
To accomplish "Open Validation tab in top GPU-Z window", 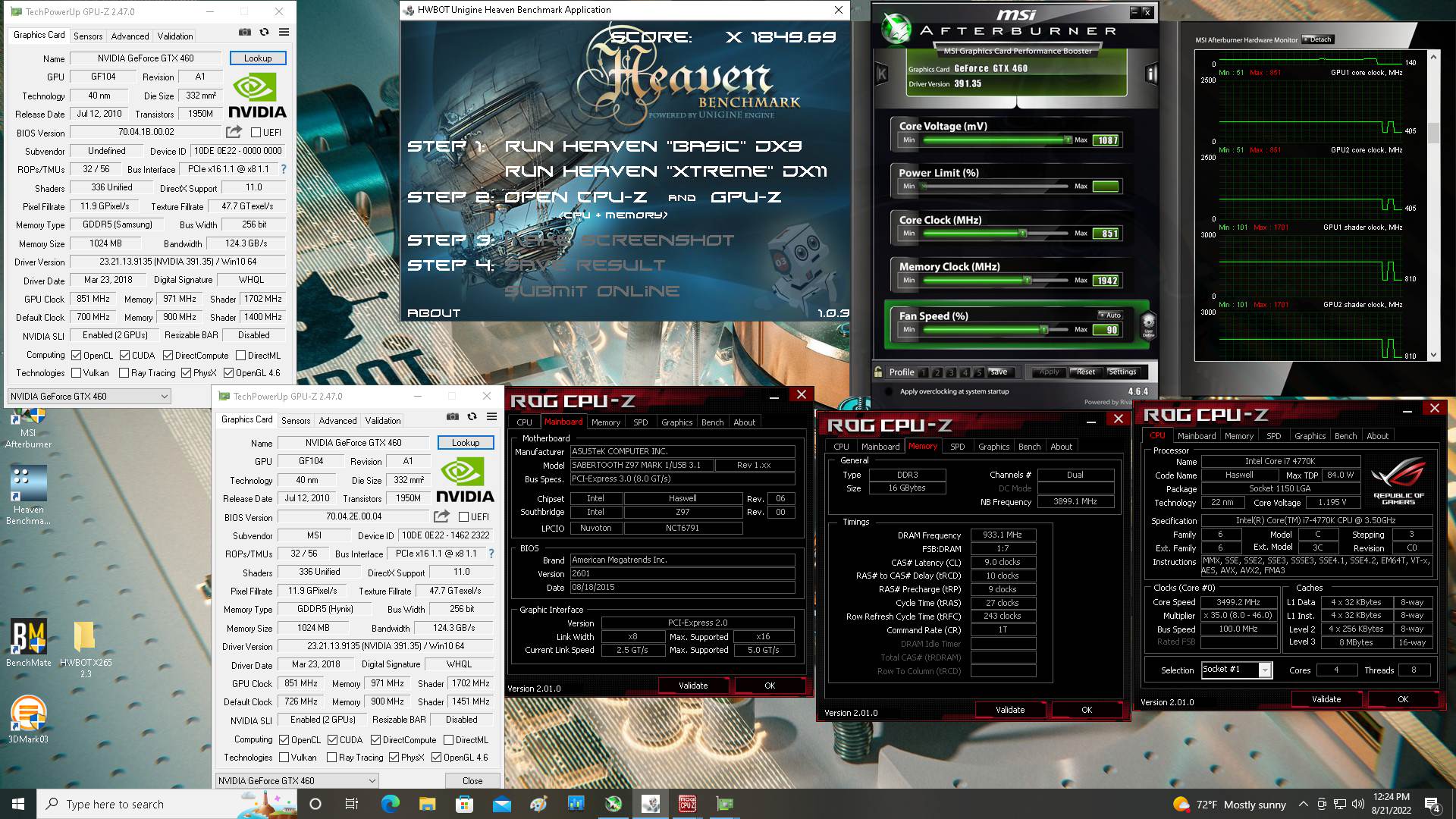I will click(175, 36).
